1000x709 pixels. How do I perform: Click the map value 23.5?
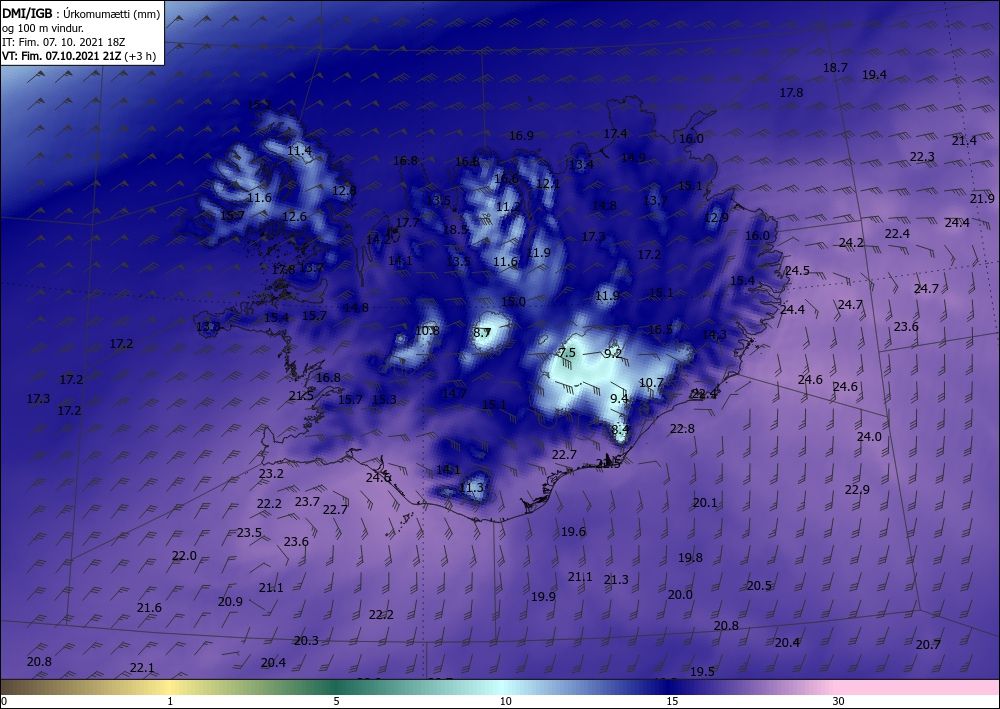coord(249,533)
